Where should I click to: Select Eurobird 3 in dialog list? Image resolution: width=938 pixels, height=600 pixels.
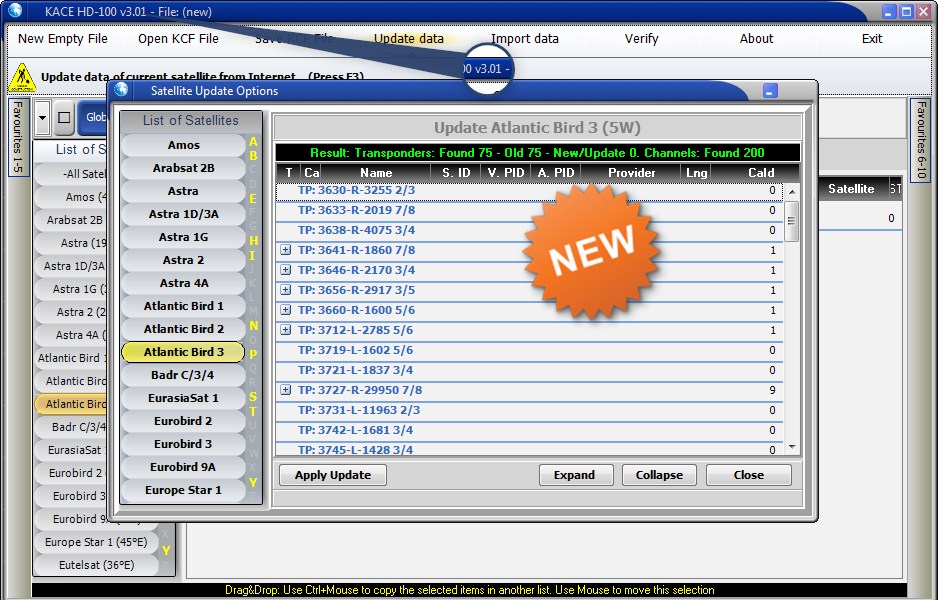pos(184,444)
